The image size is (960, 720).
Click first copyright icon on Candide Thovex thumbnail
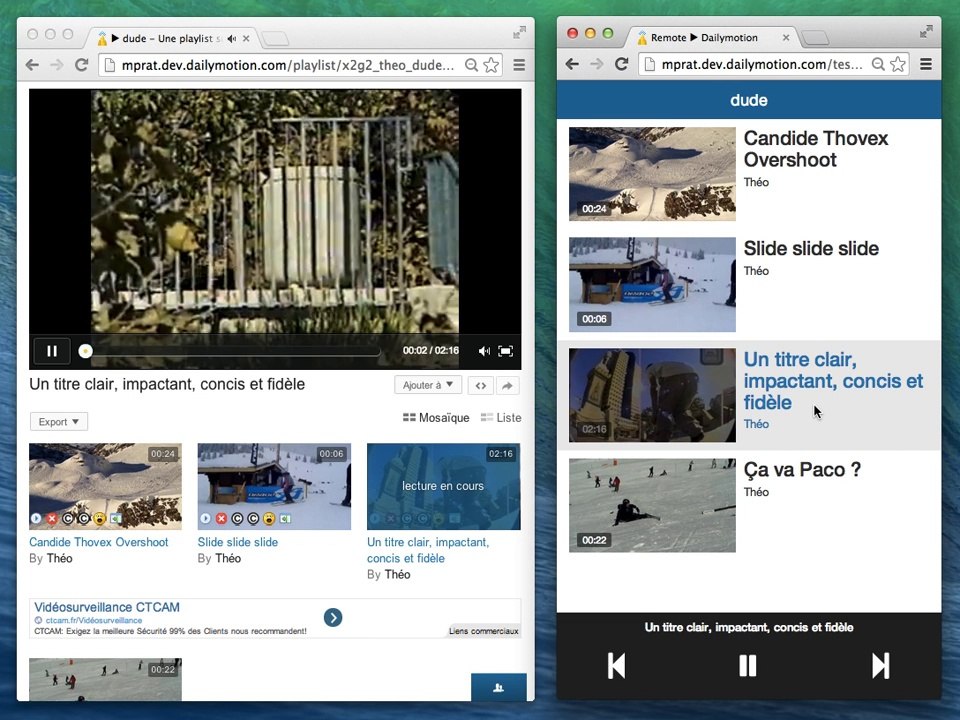coord(68,519)
